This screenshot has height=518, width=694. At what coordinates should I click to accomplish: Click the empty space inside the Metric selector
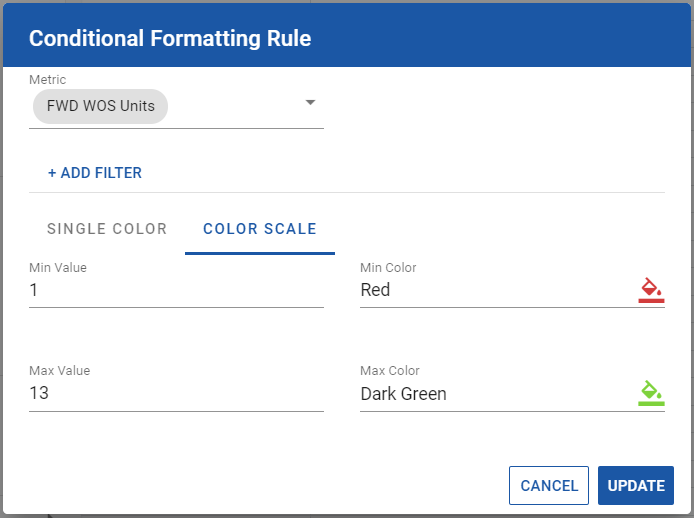coord(235,107)
